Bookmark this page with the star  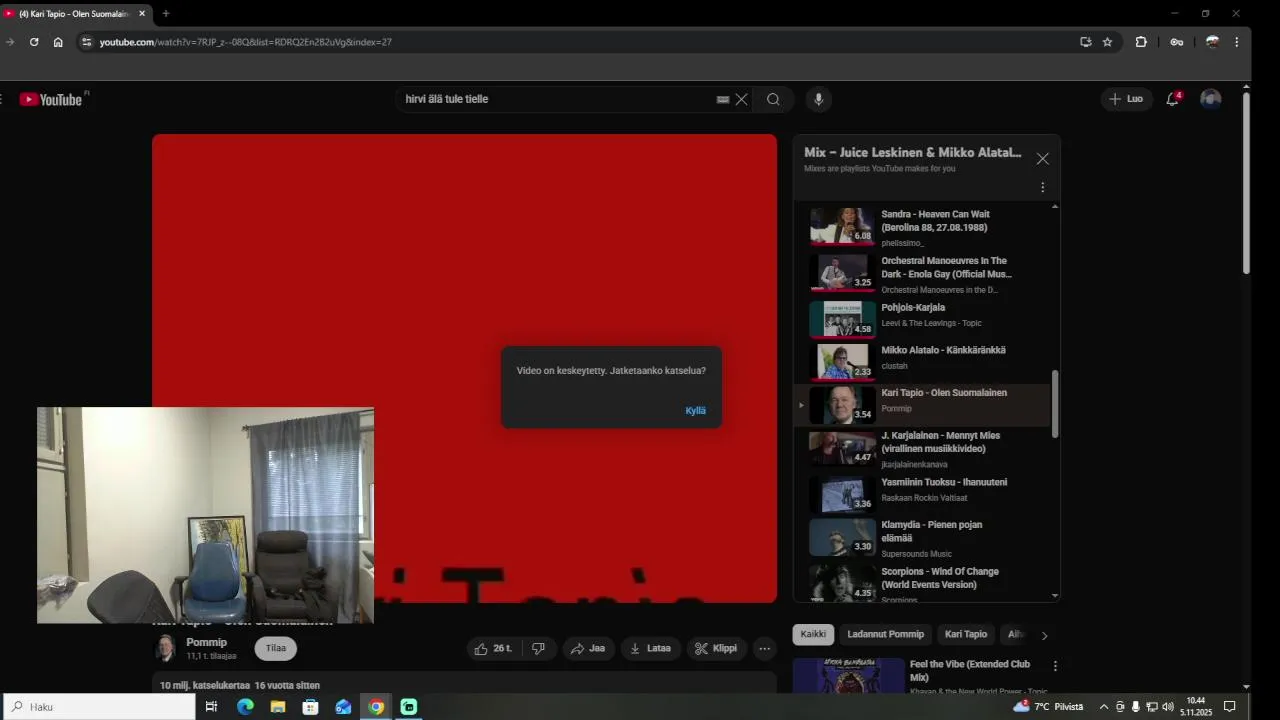tap(1107, 42)
